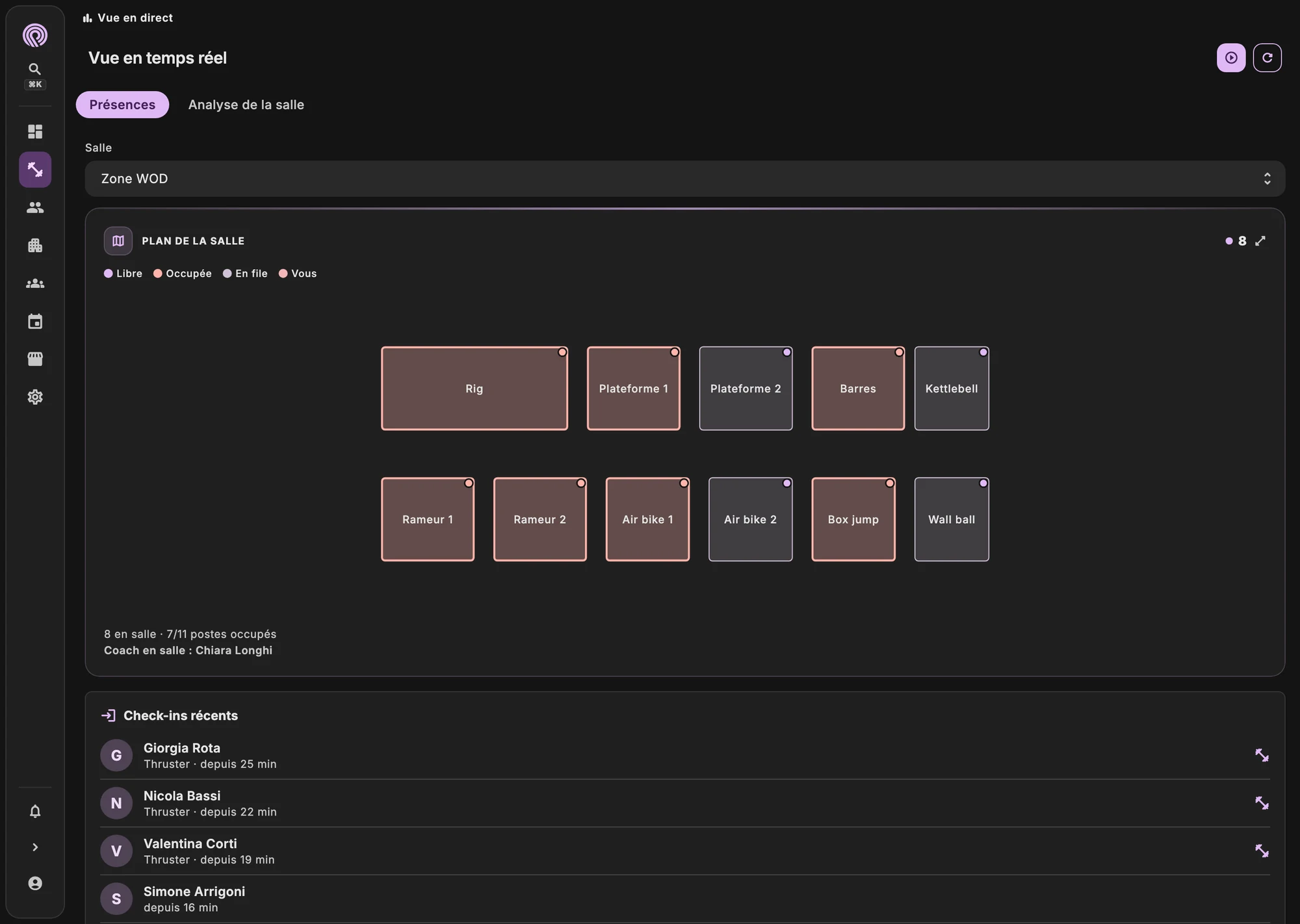This screenshot has height=924, width=1300.
Task: Select the Wall ball station
Action: pos(952,520)
